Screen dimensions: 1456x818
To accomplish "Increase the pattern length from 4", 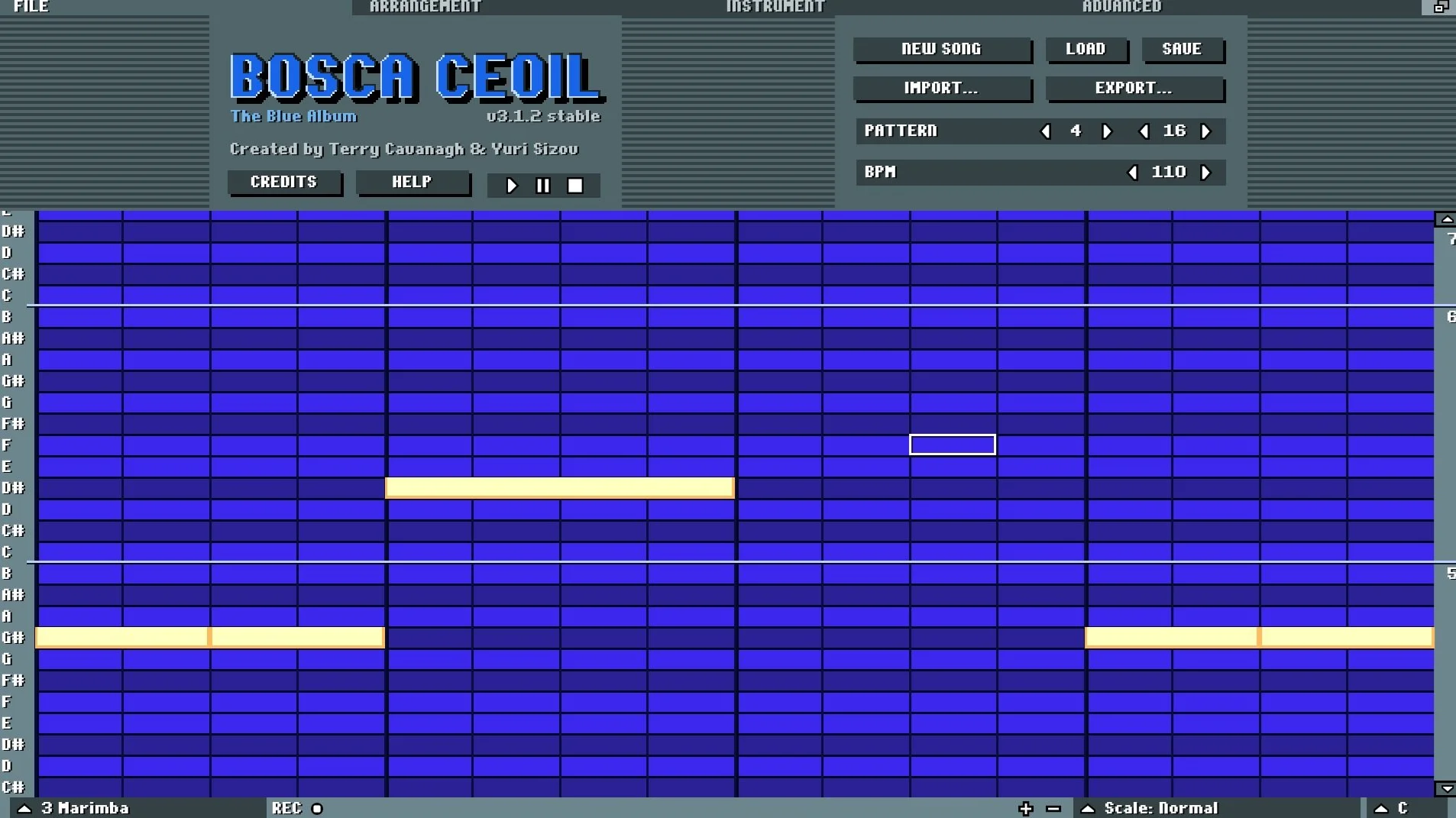I will point(1107,131).
